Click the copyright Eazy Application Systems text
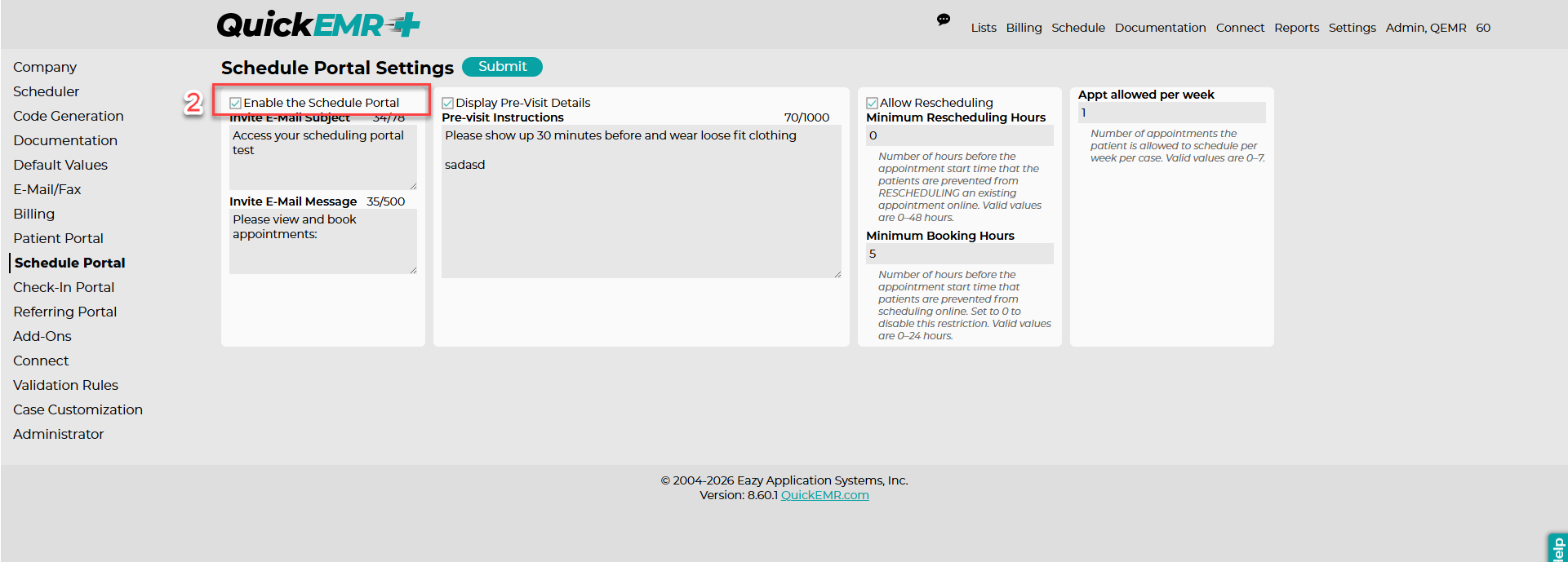The height and width of the screenshot is (562, 1568). (x=784, y=480)
